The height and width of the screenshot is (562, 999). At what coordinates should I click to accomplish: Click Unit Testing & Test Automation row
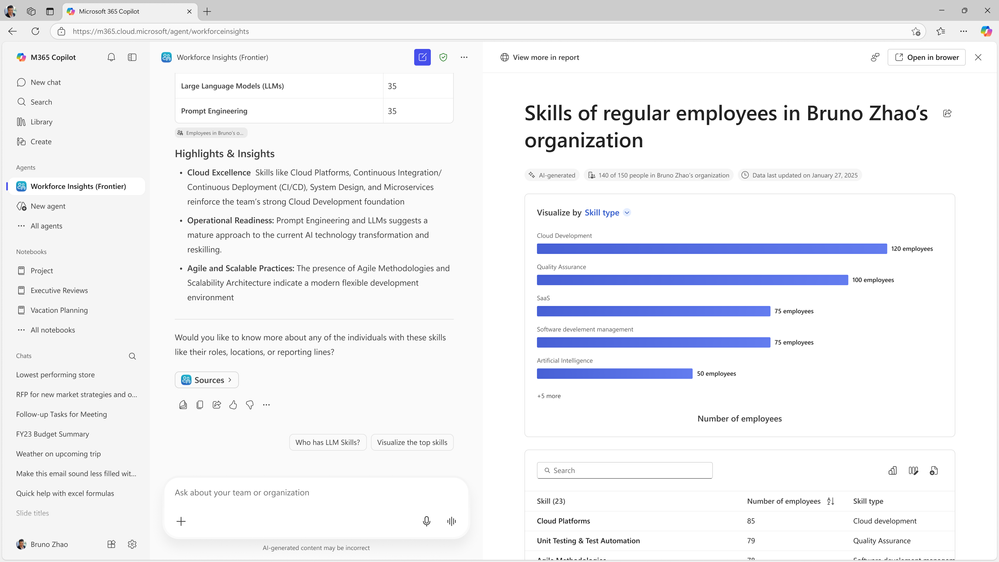pos(739,540)
